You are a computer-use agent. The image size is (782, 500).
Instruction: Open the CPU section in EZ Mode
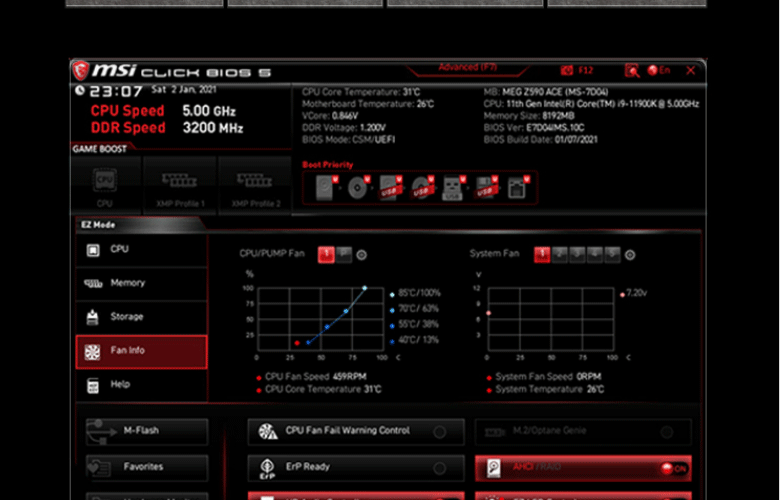[142, 250]
